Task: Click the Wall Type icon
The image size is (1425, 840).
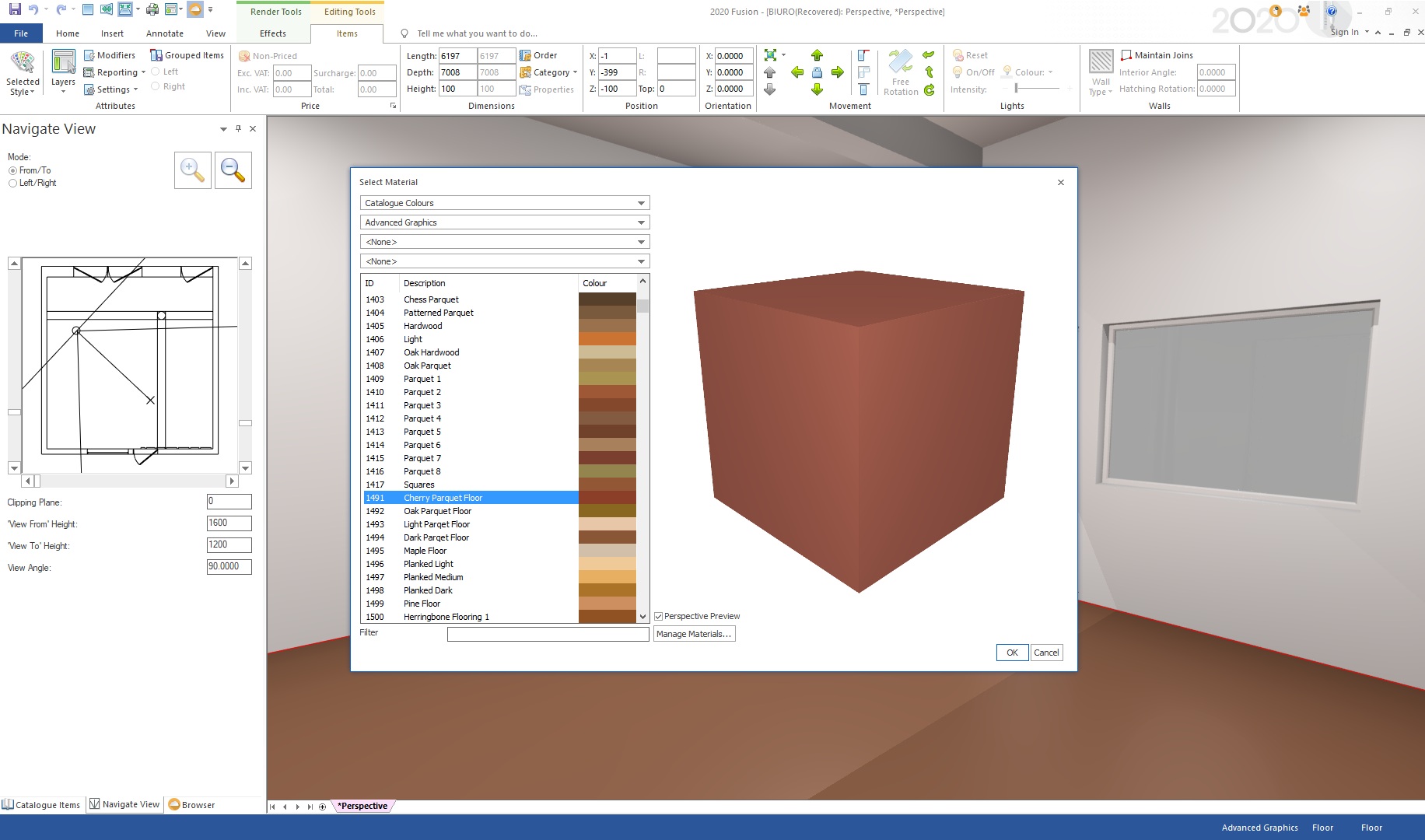Action: click(1101, 62)
